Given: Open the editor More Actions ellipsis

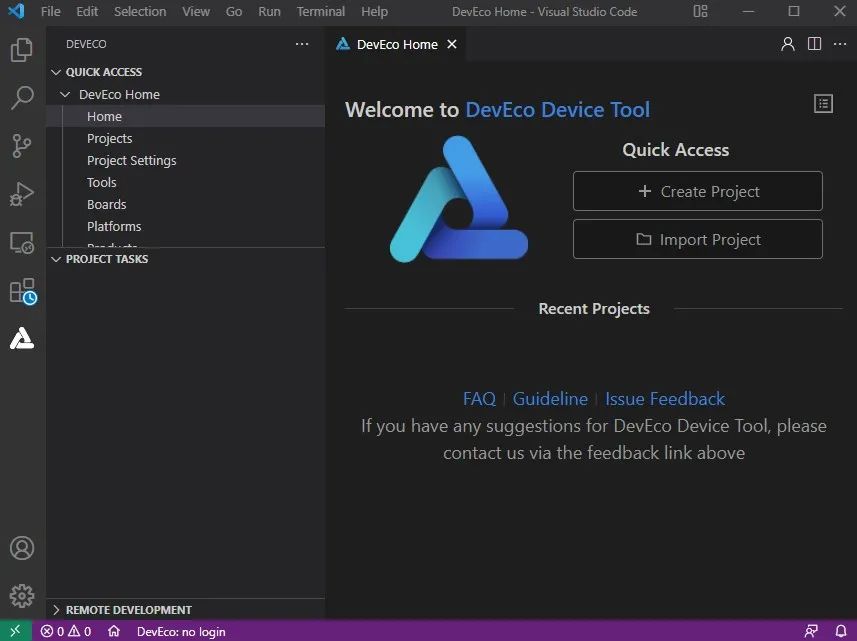Looking at the screenshot, I should pos(840,44).
